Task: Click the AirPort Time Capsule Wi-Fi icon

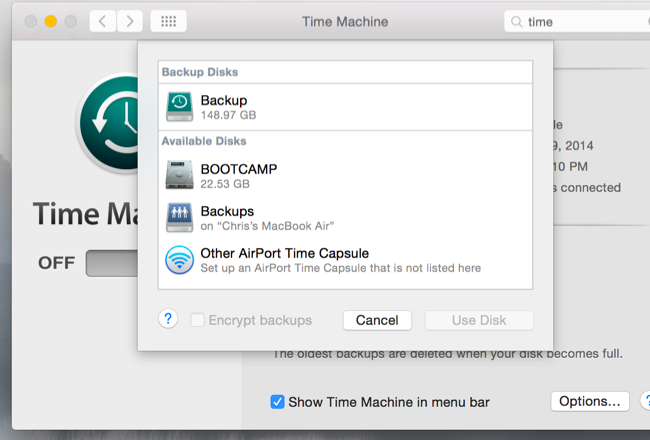Action: click(179, 260)
